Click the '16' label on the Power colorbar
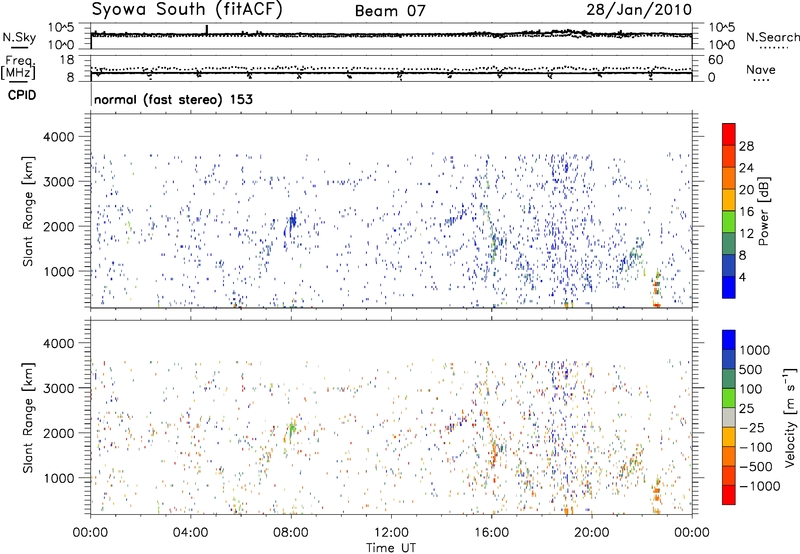Image resolution: width=800 pixels, height=554 pixels. pyautogui.click(x=746, y=212)
